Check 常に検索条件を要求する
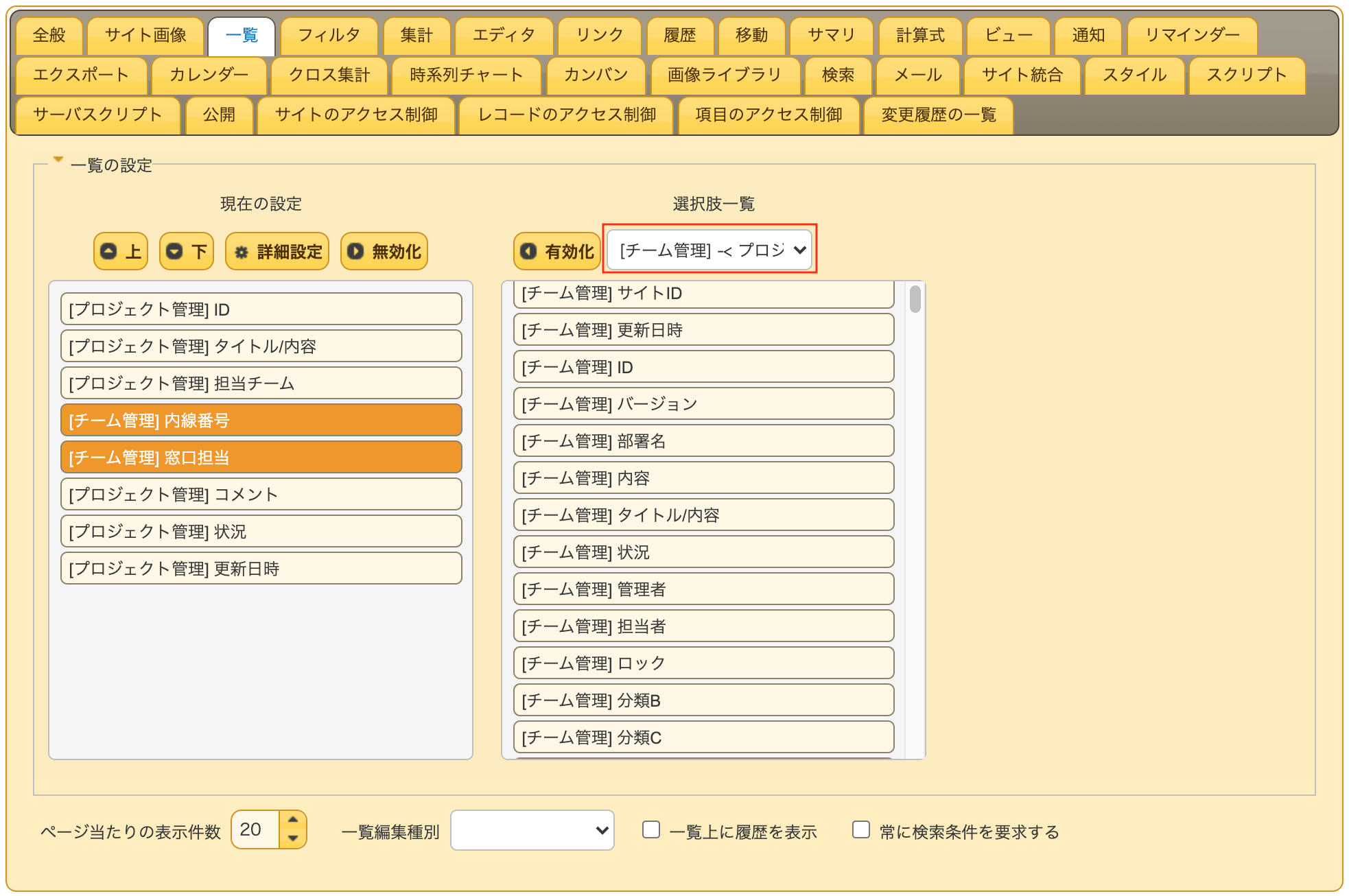This screenshot has height=896, width=1349. (861, 830)
